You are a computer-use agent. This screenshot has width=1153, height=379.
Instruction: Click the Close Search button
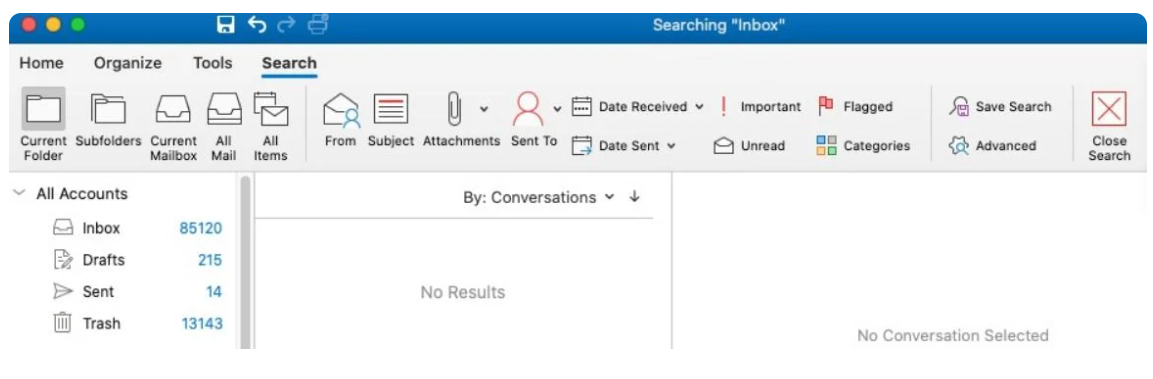coord(1109,126)
